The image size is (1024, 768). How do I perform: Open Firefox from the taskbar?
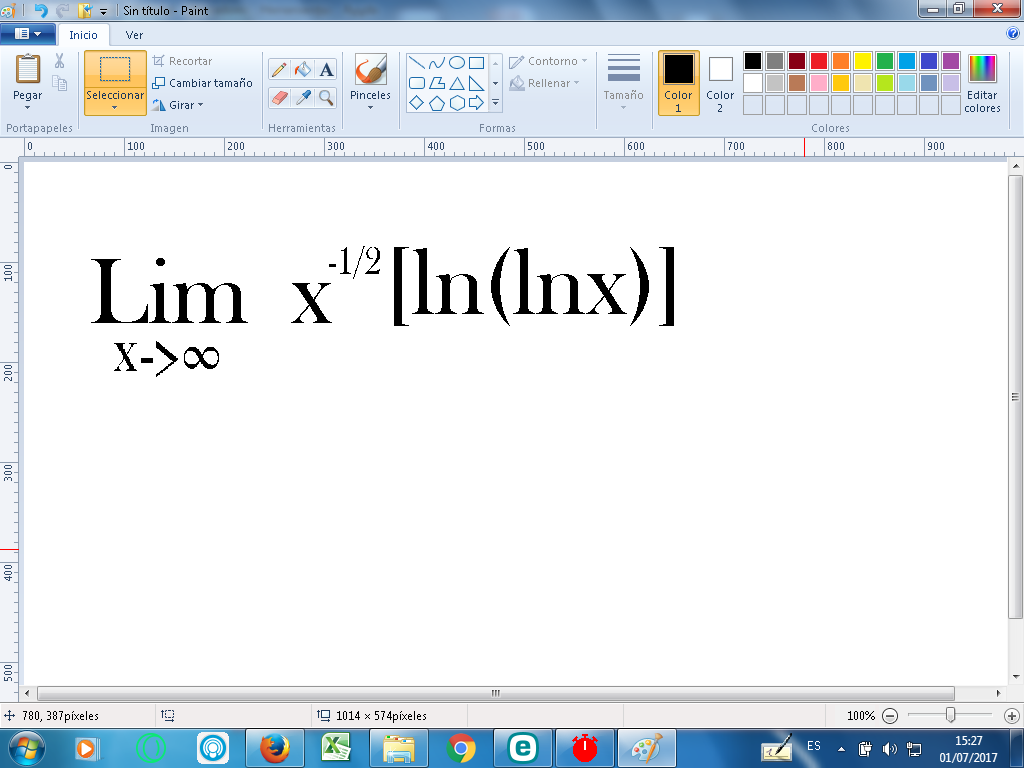tap(274, 747)
